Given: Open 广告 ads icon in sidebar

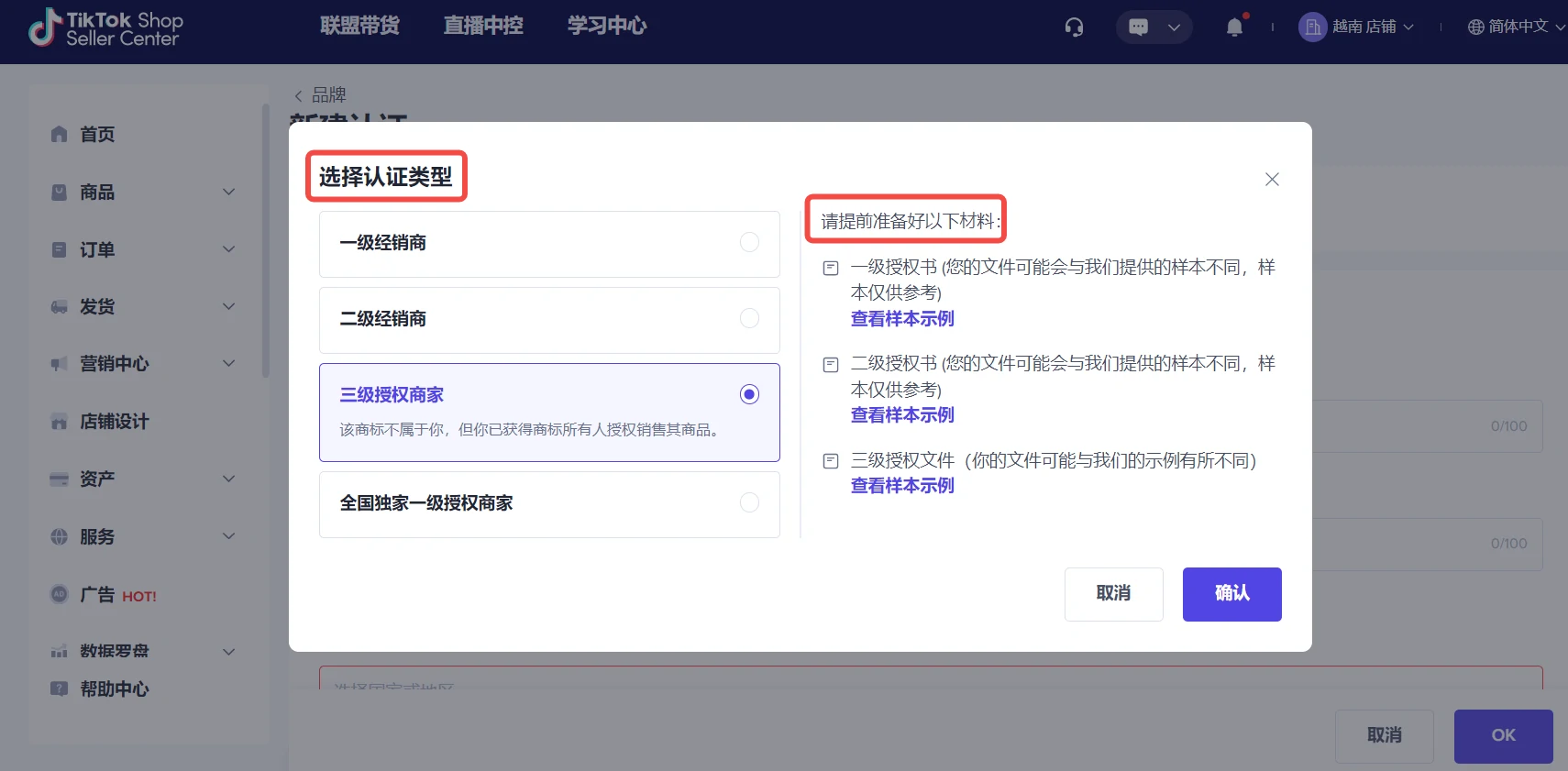Looking at the screenshot, I should (x=60, y=594).
